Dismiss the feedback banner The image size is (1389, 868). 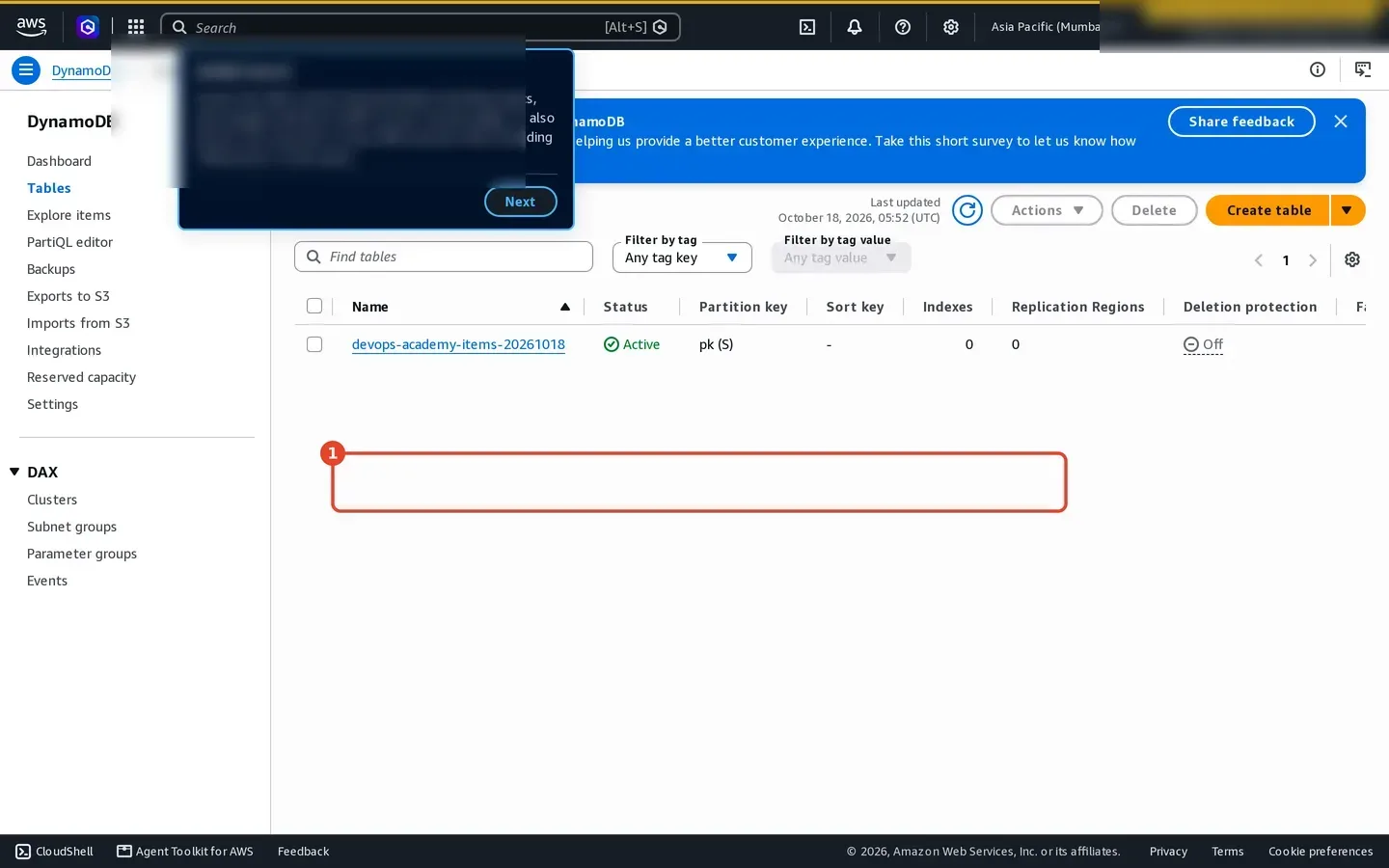1341,122
